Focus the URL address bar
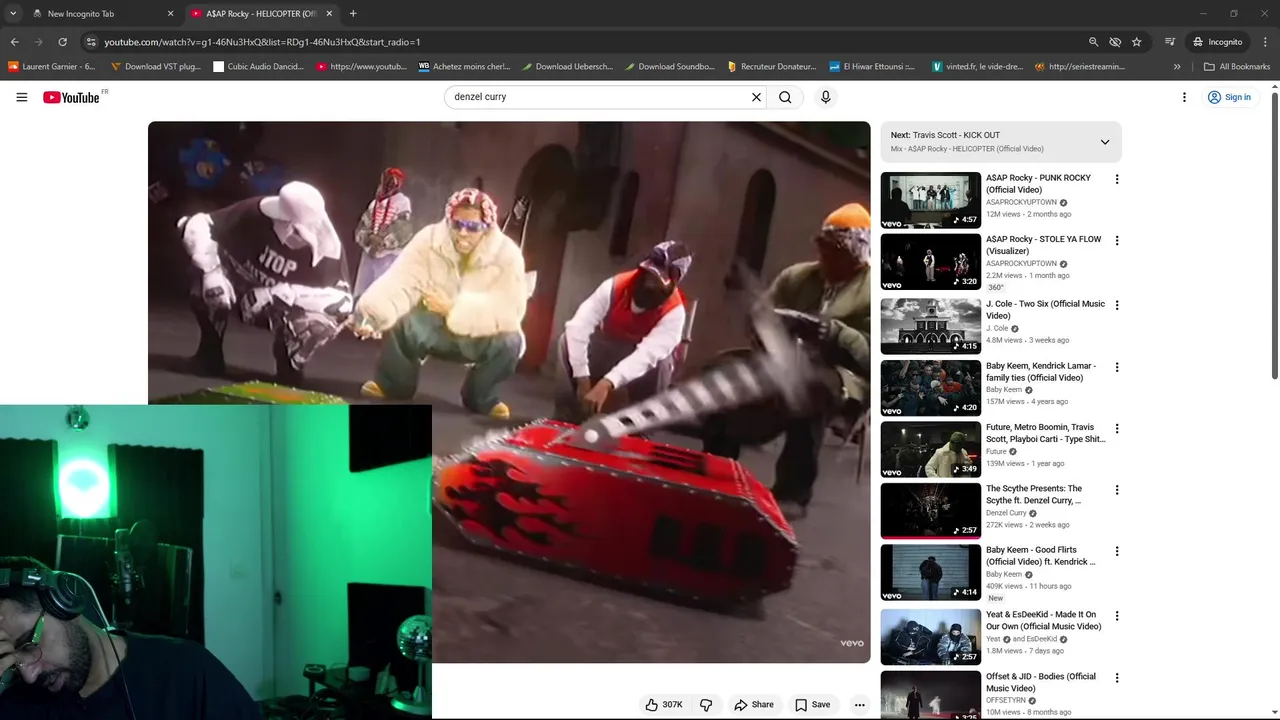 tap(580, 42)
